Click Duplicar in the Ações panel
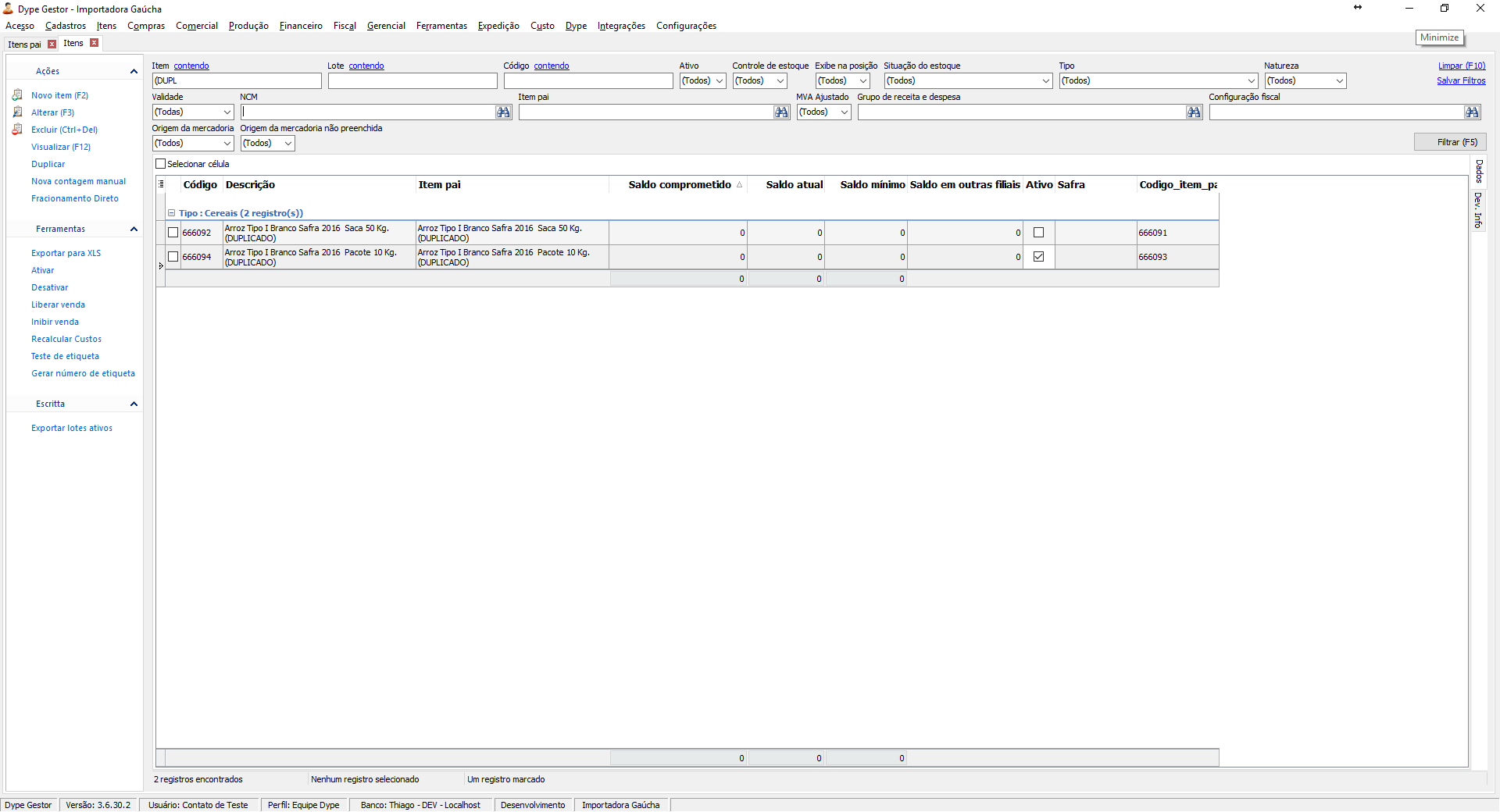This screenshot has height=812, width=1500. [48, 164]
